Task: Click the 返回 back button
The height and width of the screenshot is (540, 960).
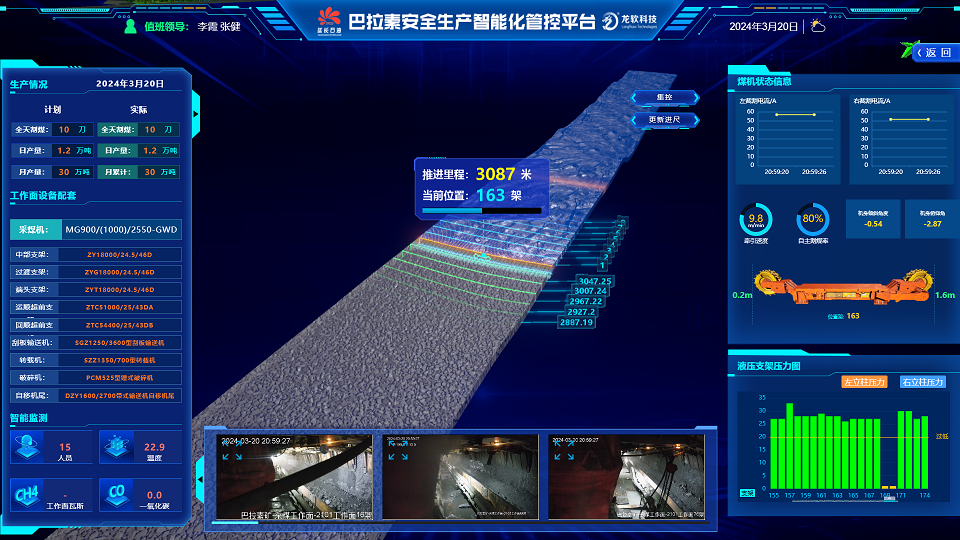Action: [x=932, y=52]
